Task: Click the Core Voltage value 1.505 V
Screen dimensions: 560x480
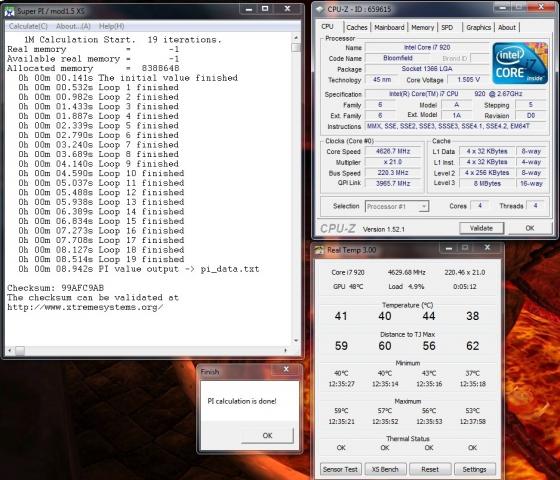Action: click(469, 80)
